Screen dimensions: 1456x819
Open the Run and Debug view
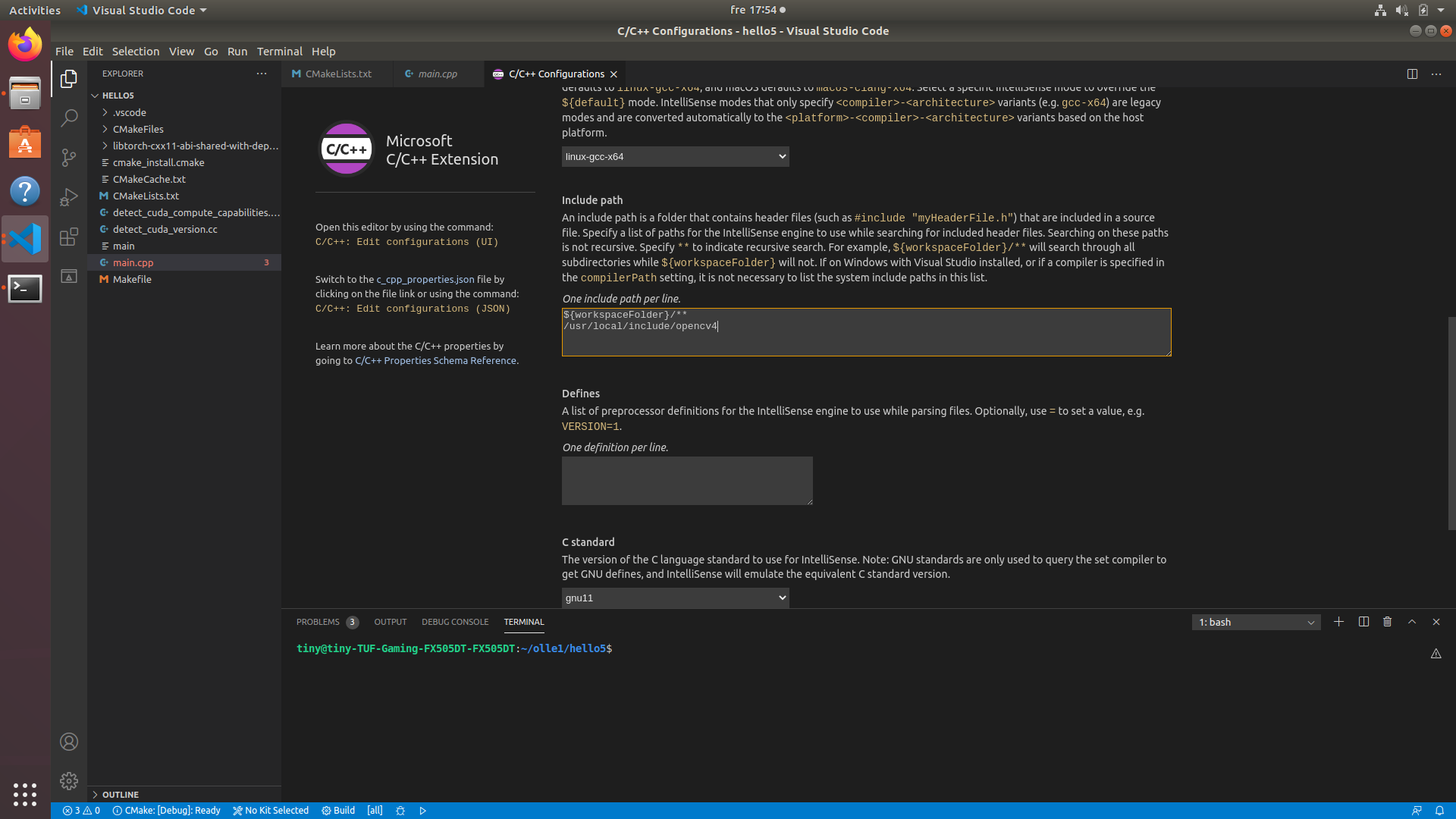tap(69, 197)
